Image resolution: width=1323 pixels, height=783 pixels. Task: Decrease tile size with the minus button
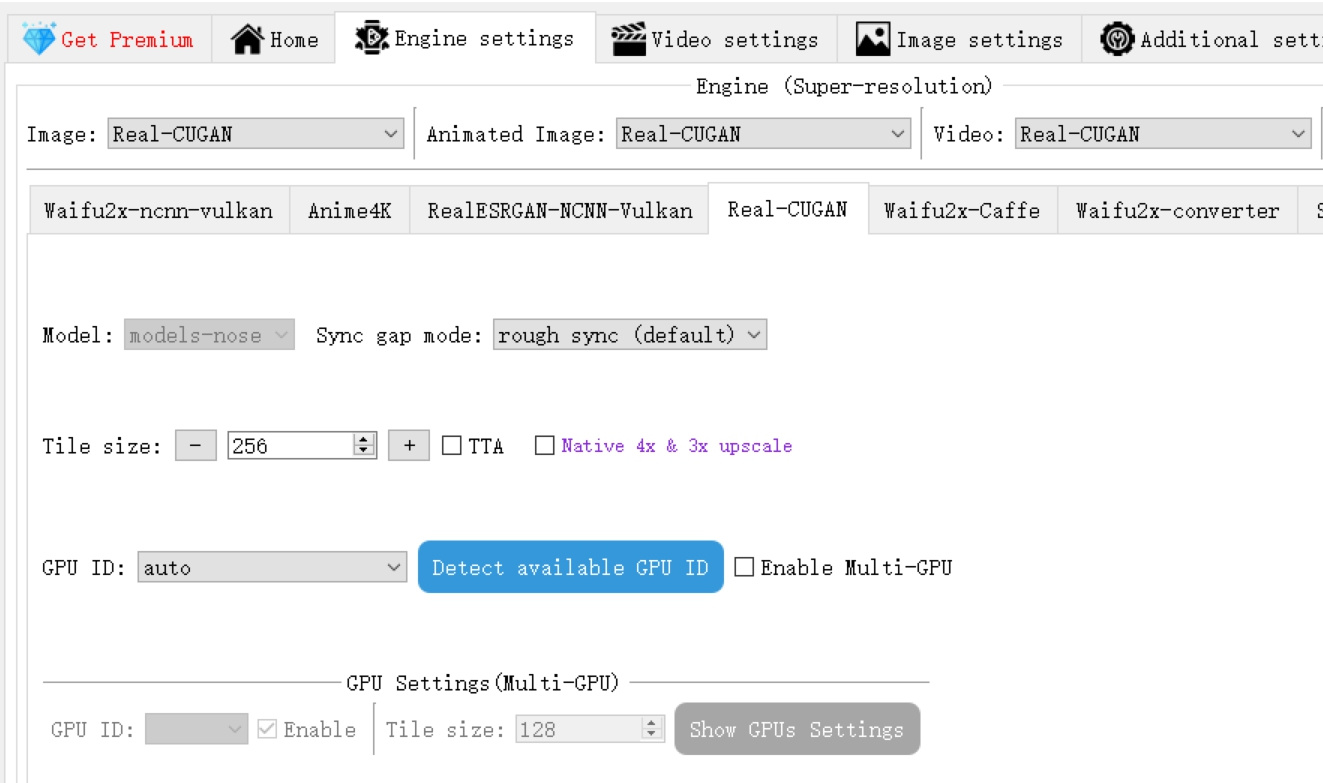click(196, 446)
